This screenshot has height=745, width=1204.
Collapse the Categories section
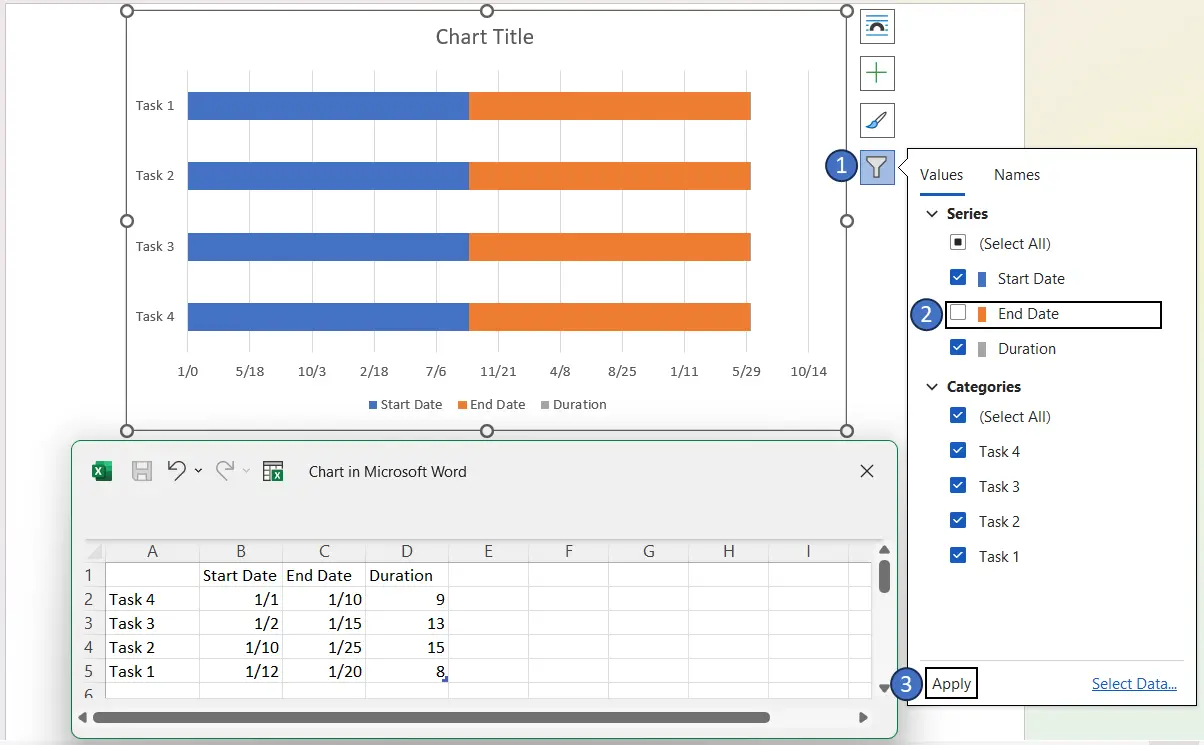pyautogui.click(x=932, y=387)
